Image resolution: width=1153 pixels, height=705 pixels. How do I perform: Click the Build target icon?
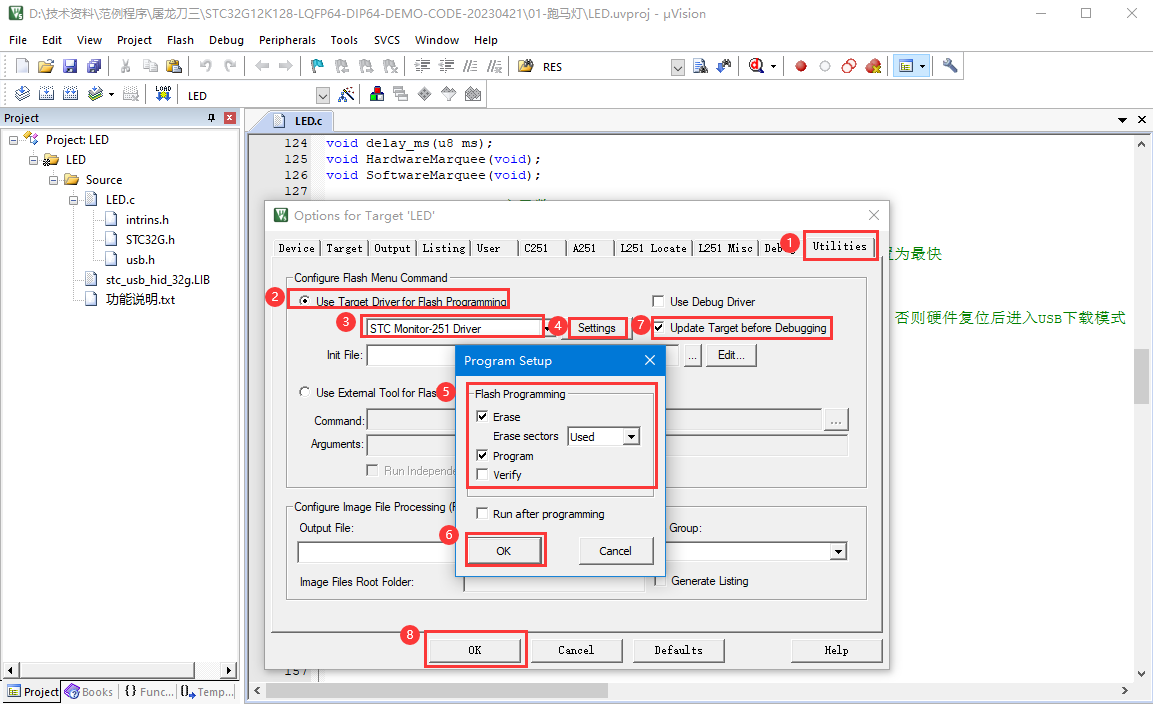coord(46,94)
